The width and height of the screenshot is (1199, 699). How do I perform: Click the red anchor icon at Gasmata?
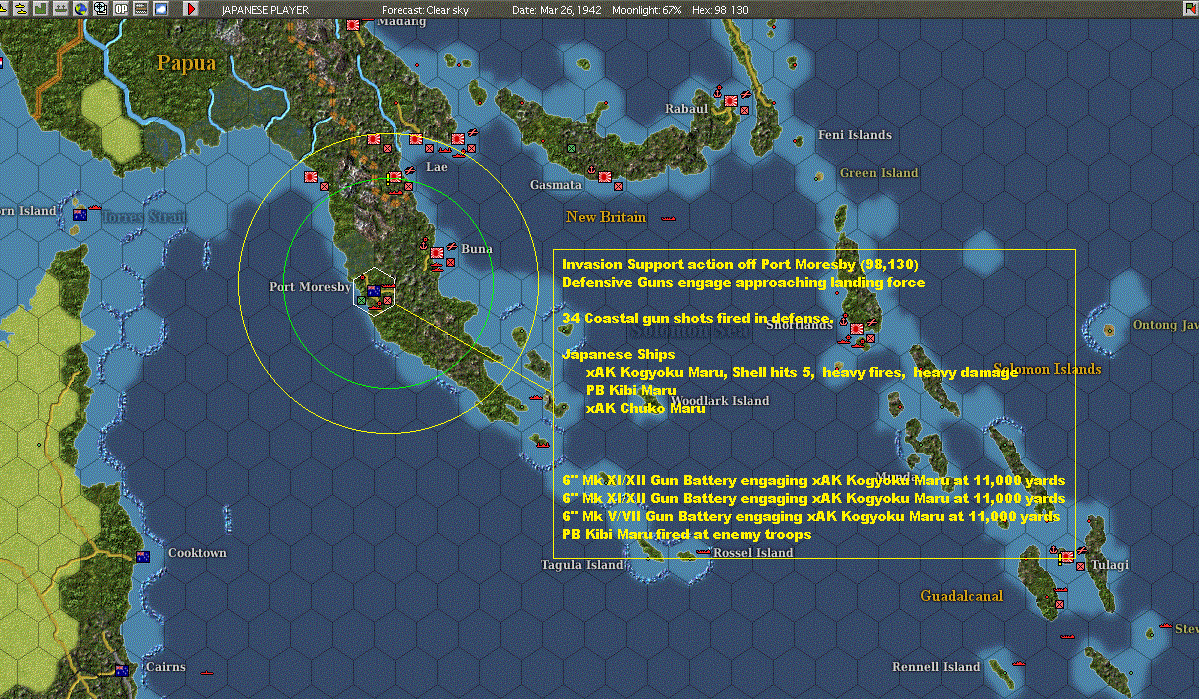[x=590, y=170]
